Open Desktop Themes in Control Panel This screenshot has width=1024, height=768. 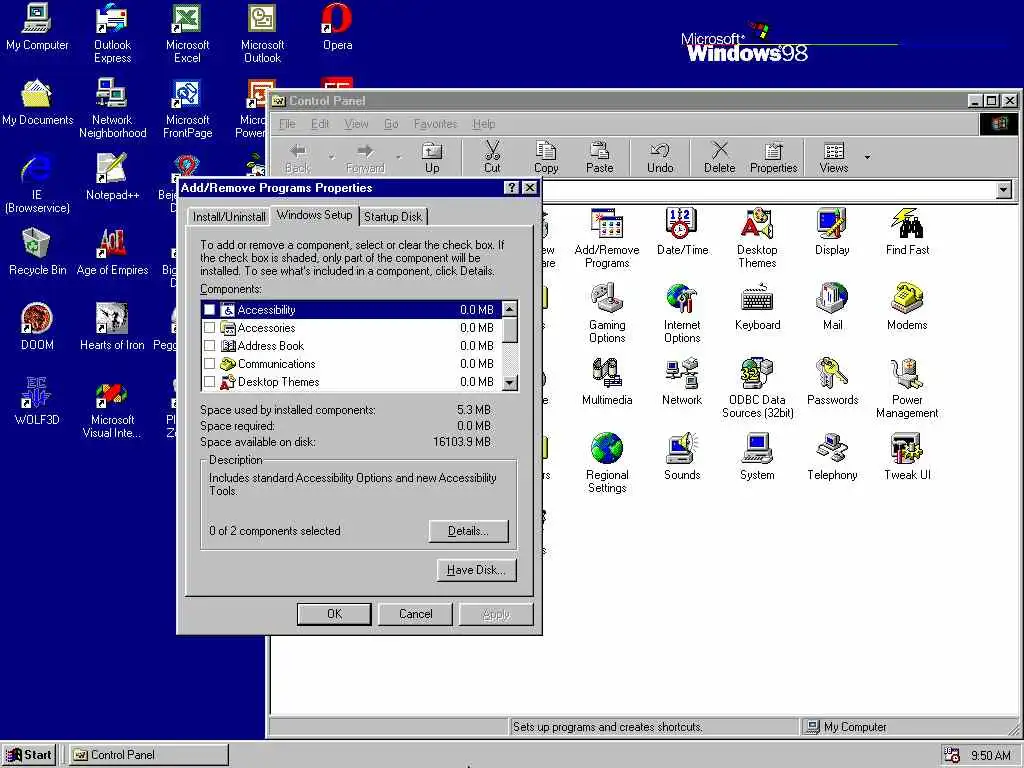tap(757, 238)
